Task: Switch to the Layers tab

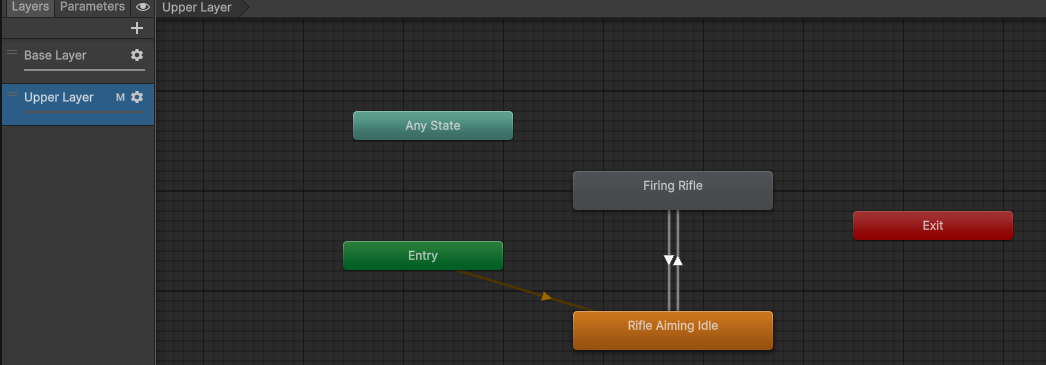Action: coord(30,7)
